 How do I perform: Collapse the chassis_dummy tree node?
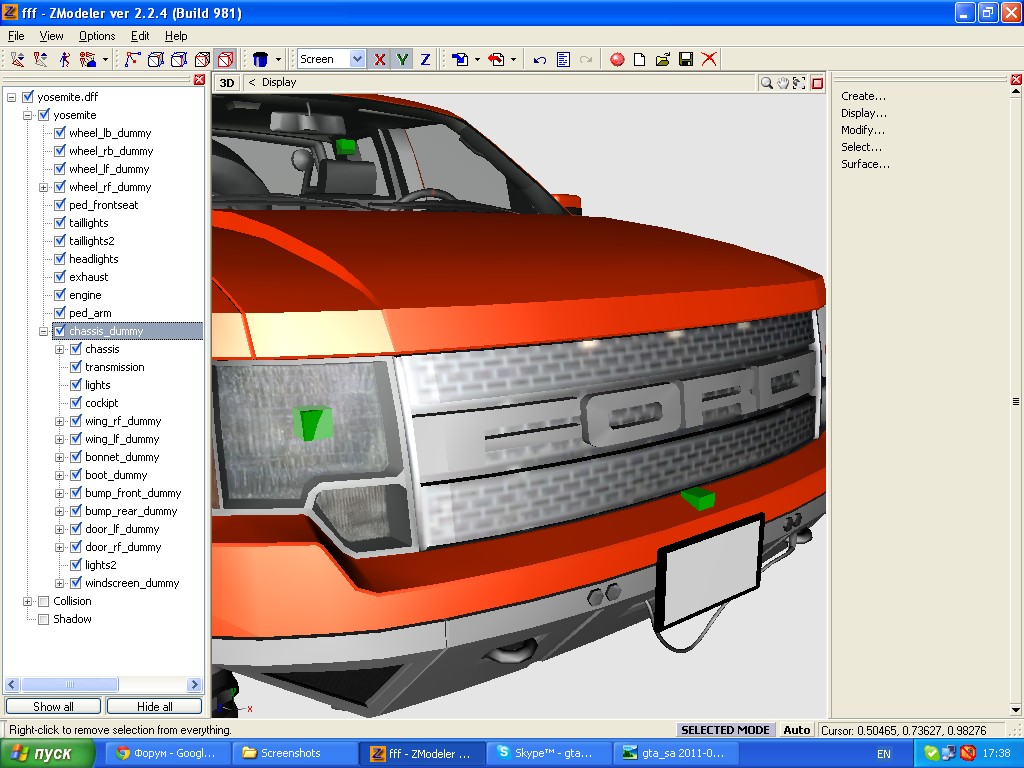44,332
